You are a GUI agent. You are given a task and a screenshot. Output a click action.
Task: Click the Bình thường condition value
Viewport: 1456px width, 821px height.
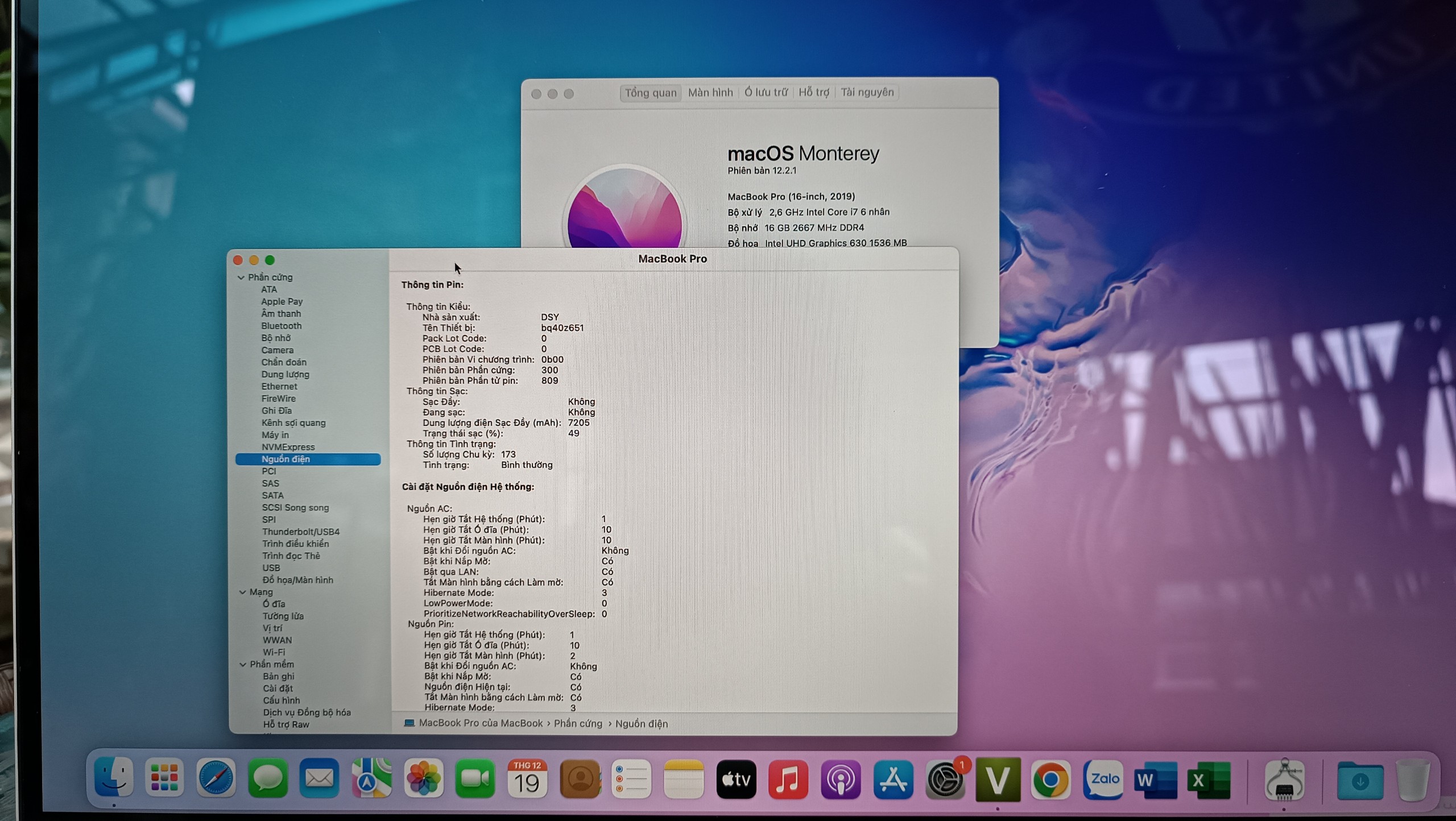(x=526, y=465)
